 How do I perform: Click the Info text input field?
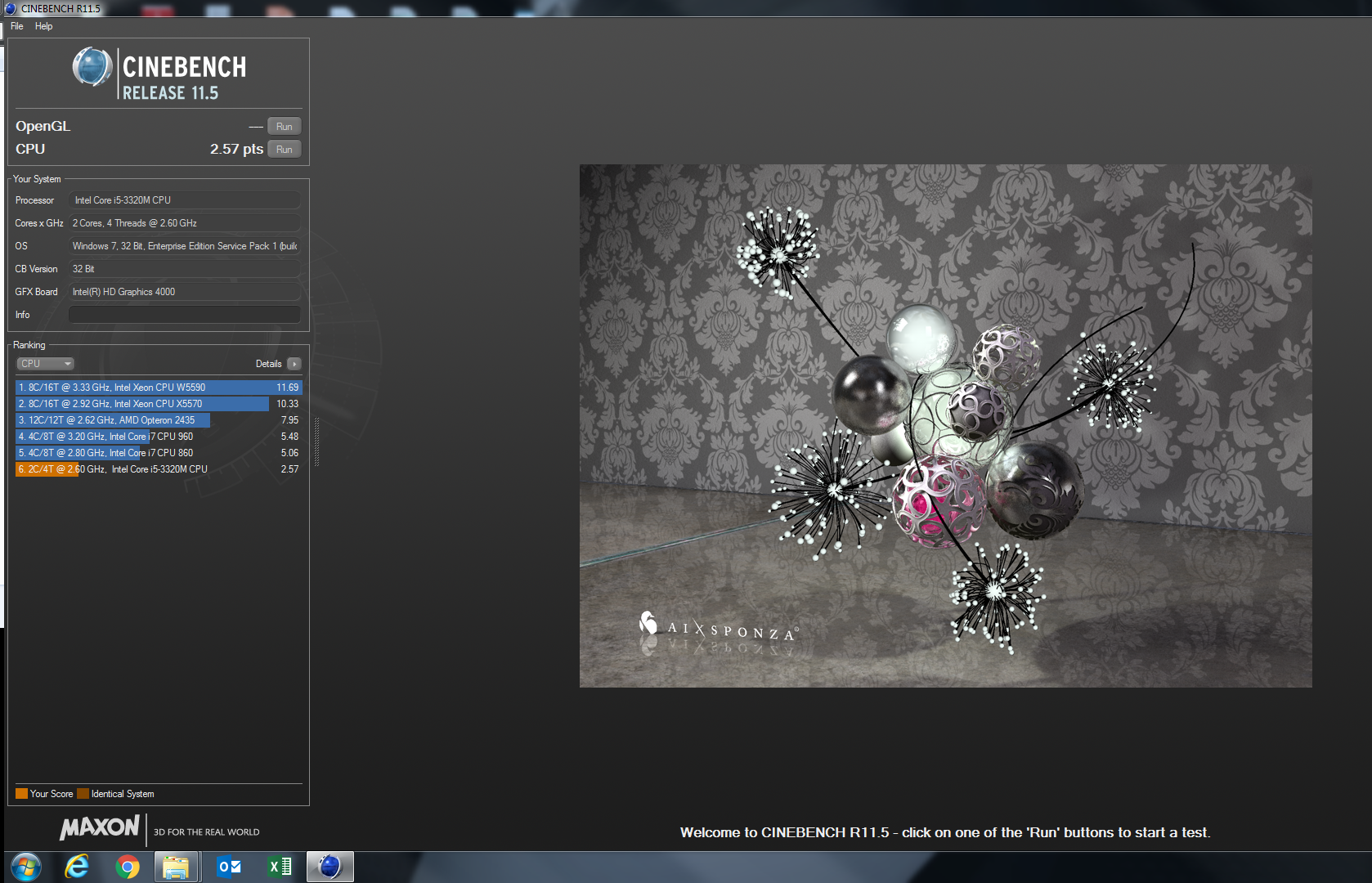tap(184, 315)
